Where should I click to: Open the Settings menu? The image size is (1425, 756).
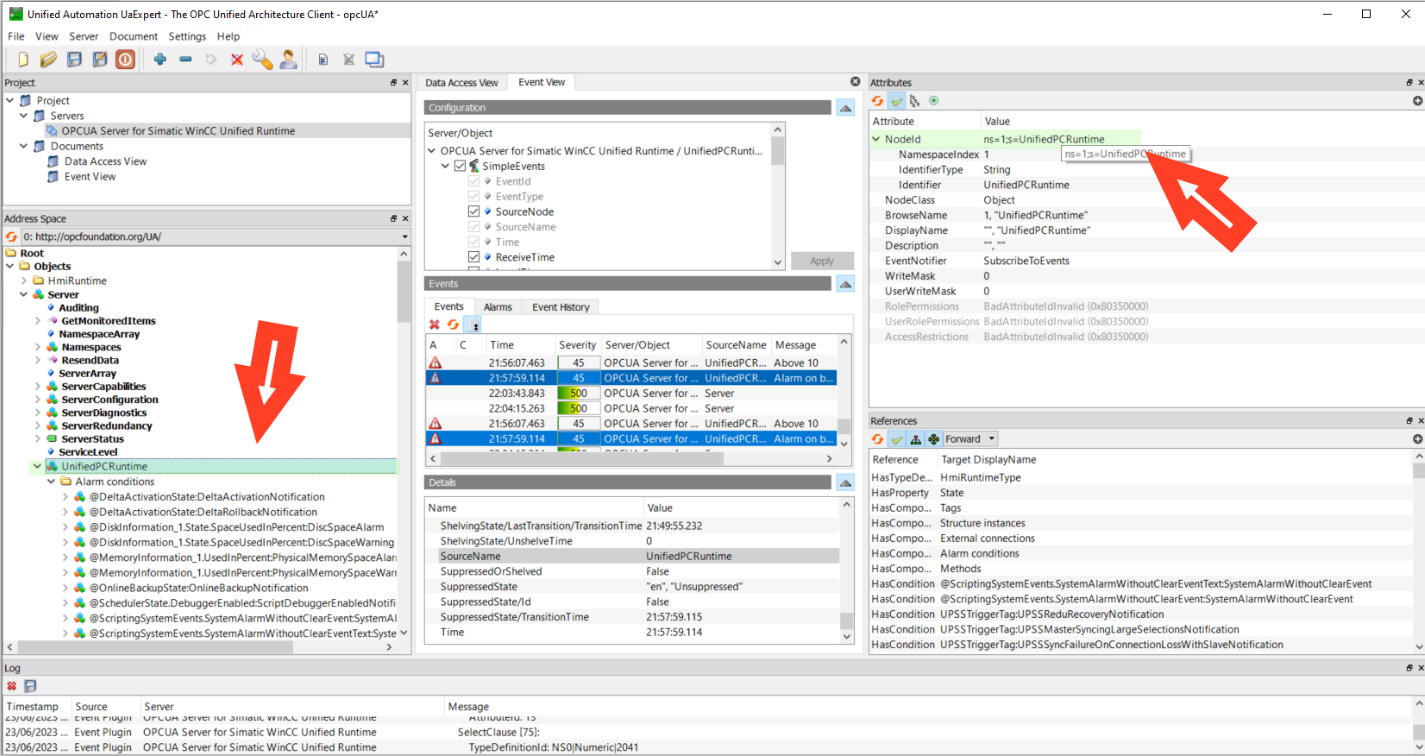[x=187, y=36]
